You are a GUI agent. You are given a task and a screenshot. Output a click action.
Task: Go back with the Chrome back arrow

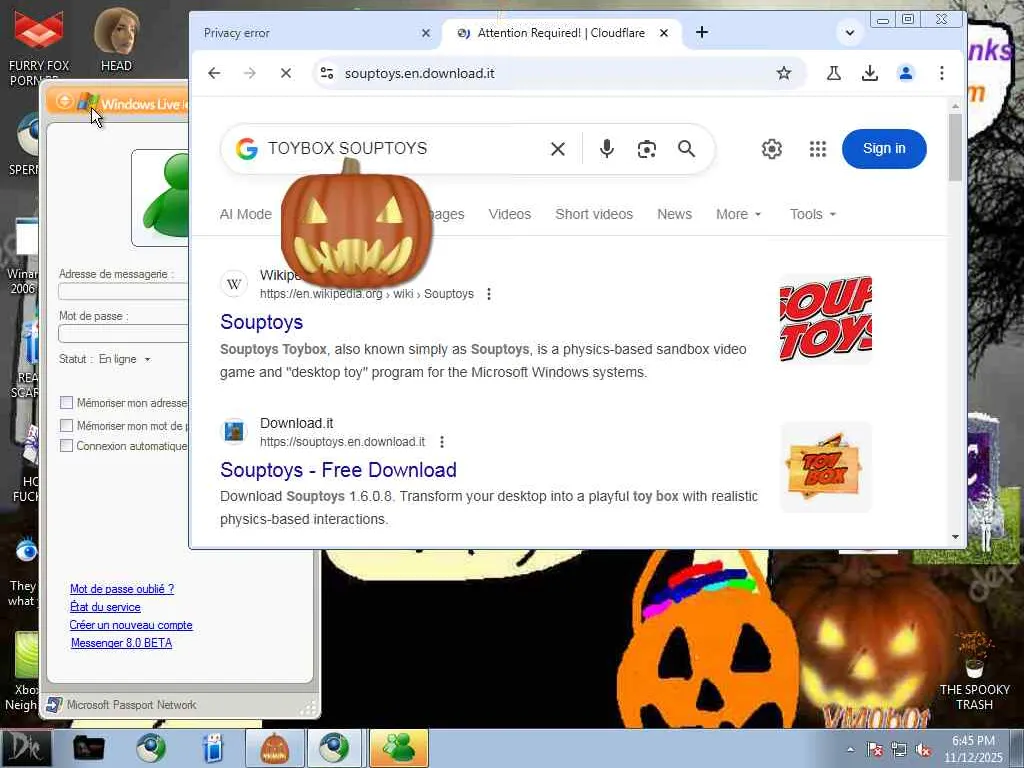(214, 73)
